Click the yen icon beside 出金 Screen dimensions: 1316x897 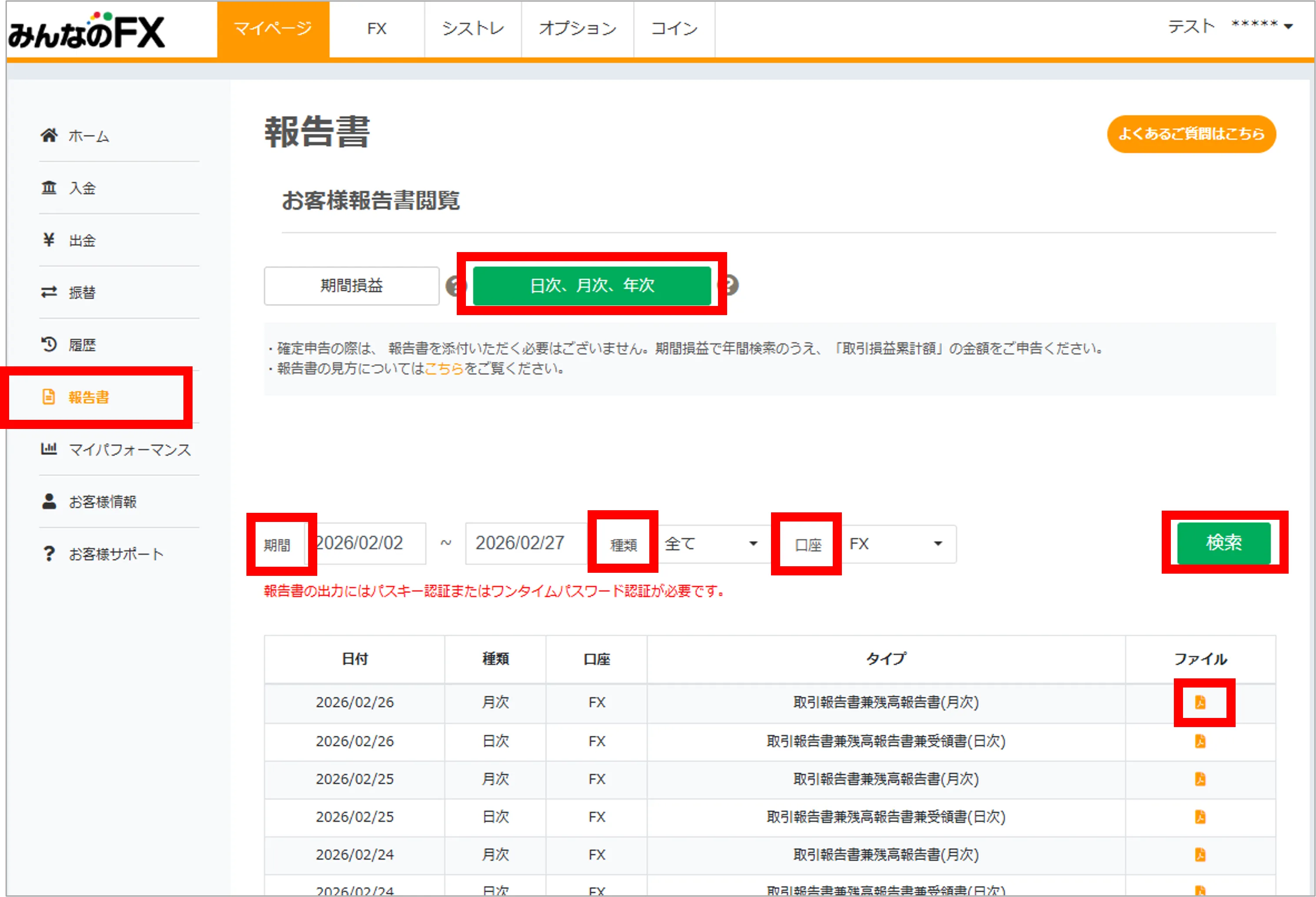click(49, 240)
